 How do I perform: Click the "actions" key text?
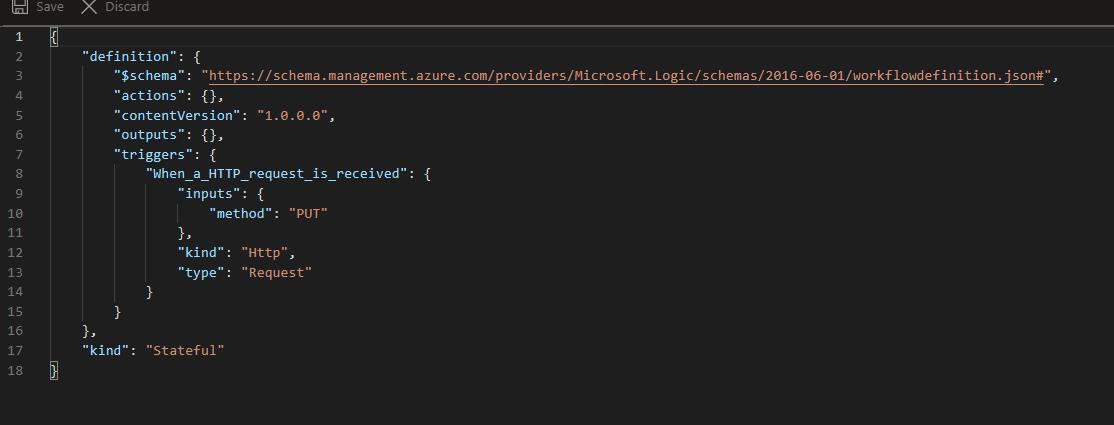coord(149,95)
